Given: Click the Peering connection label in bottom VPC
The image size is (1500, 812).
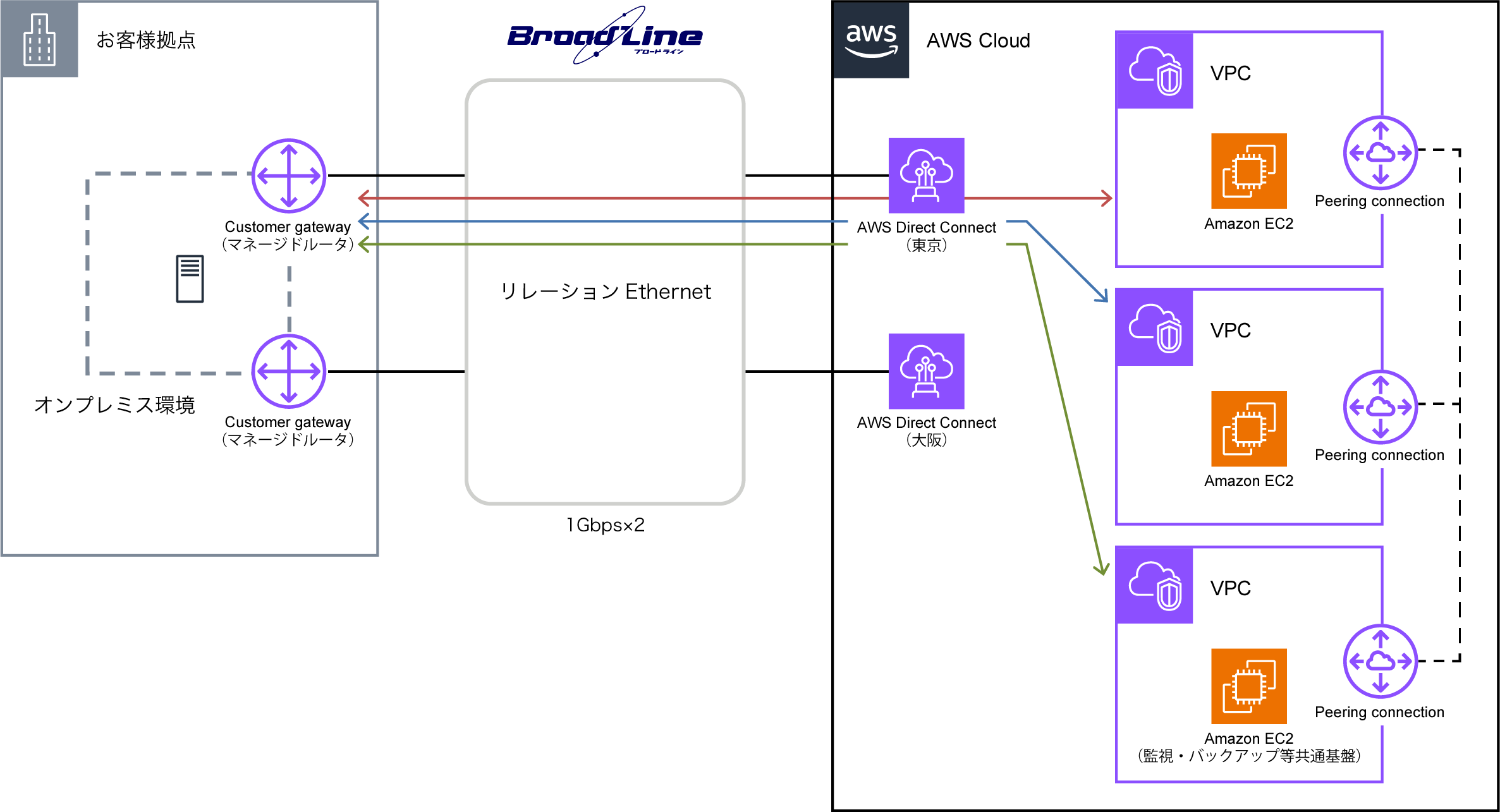Looking at the screenshot, I should 1379,712.
